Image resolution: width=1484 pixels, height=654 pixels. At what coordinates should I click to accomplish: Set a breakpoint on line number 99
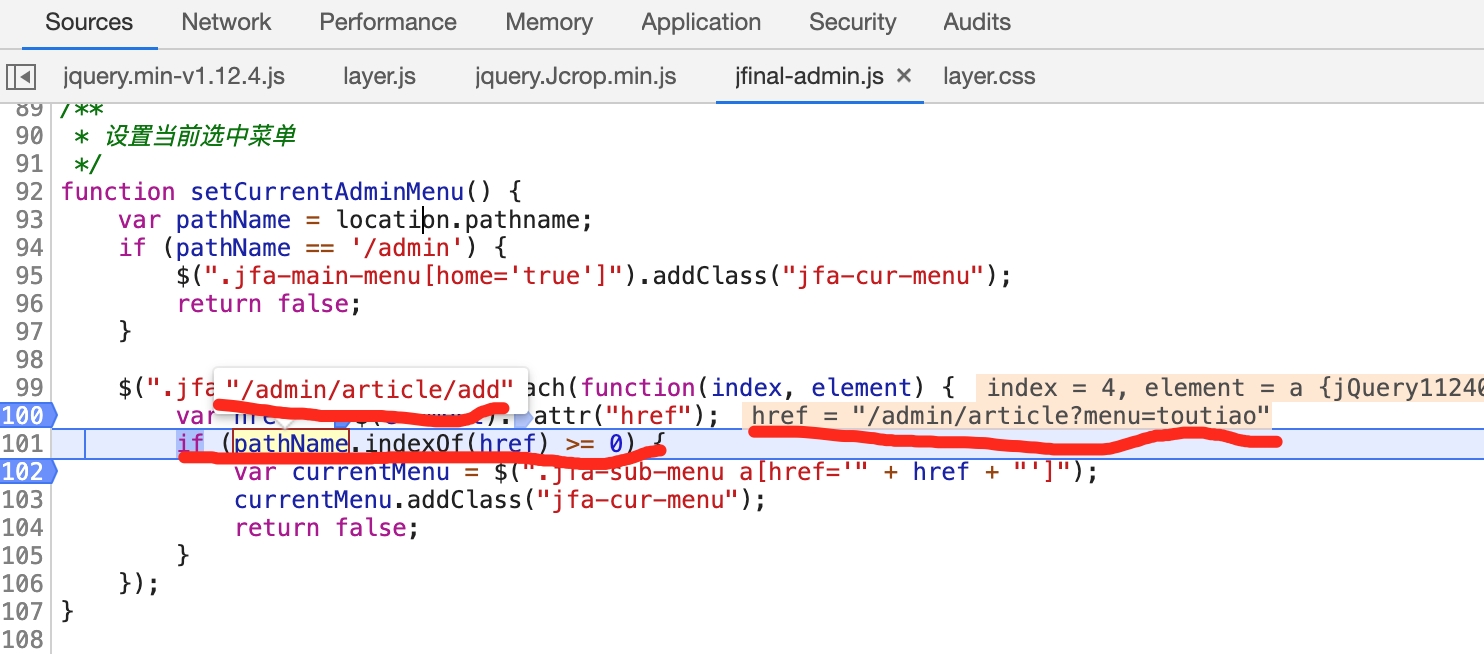30,387
